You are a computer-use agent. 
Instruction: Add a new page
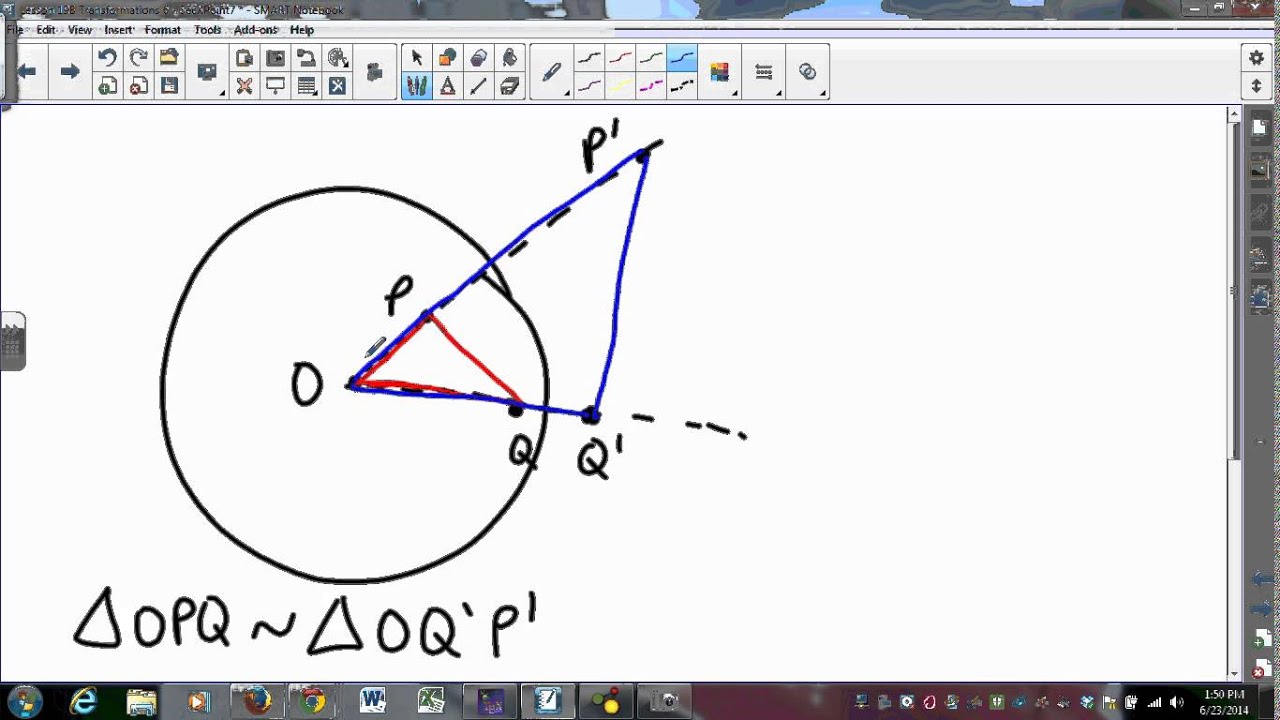tap(107, 86)
